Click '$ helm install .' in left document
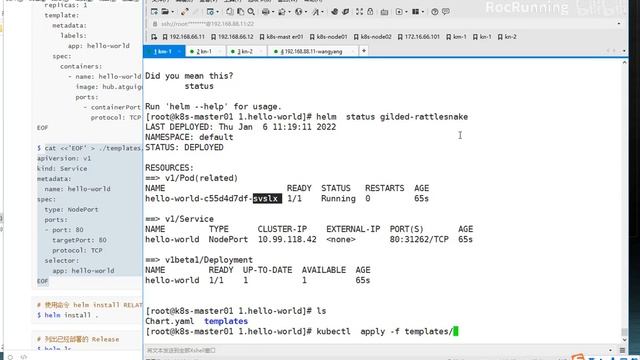640x360 pixels. (67, 315)
